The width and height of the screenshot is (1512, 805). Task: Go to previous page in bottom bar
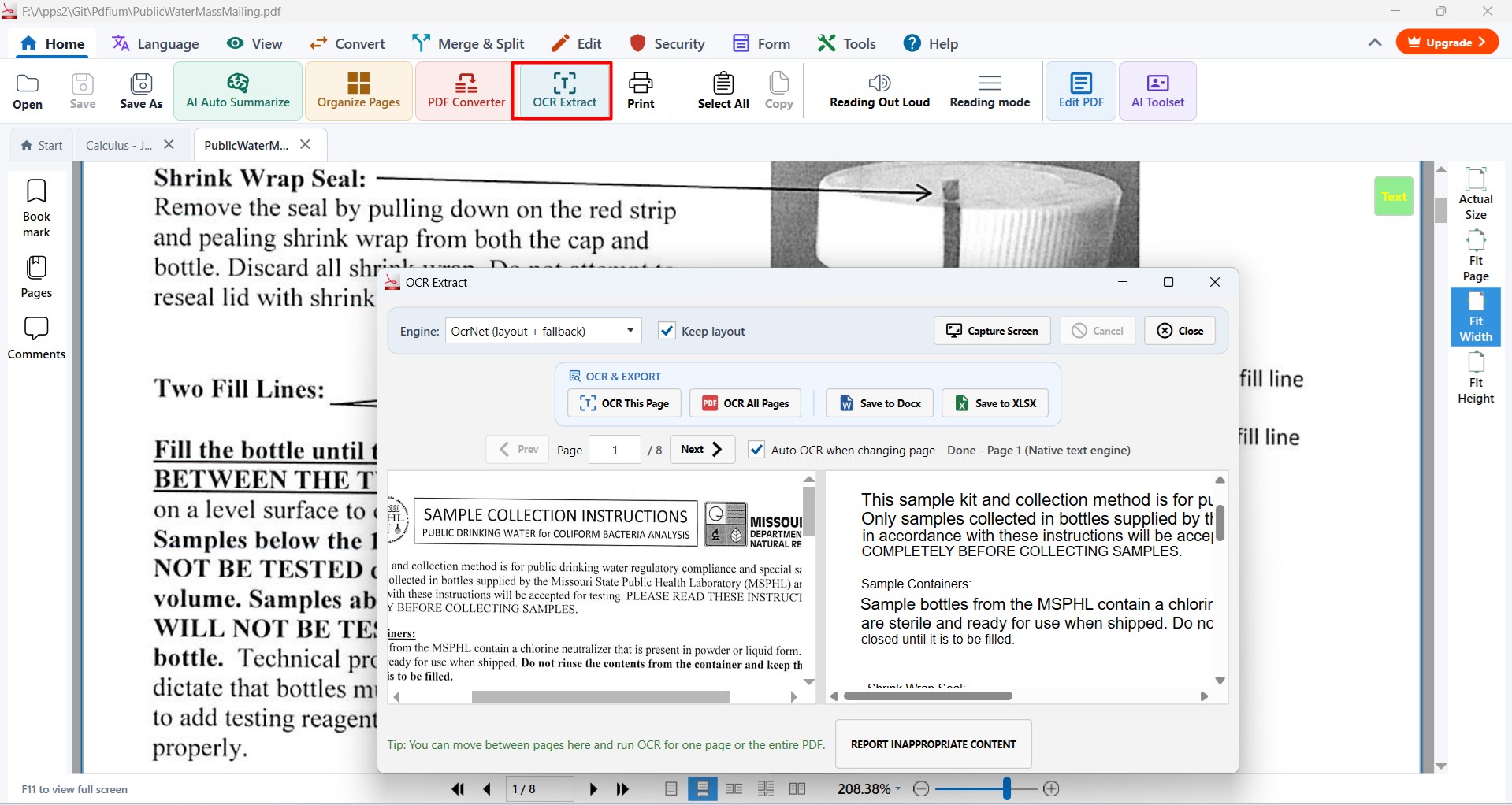[487, 788]
